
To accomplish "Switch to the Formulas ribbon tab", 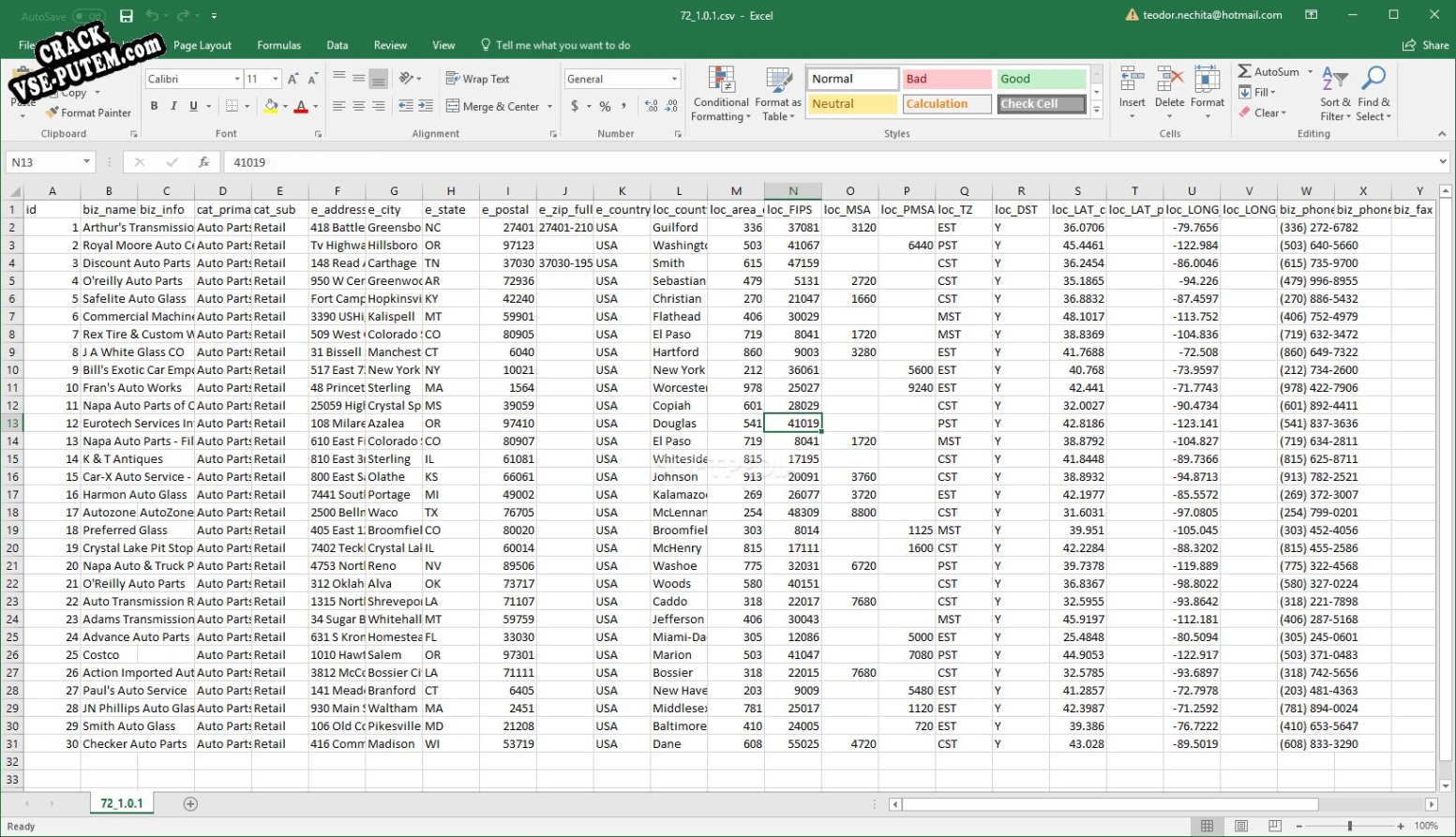I will 278,45.
